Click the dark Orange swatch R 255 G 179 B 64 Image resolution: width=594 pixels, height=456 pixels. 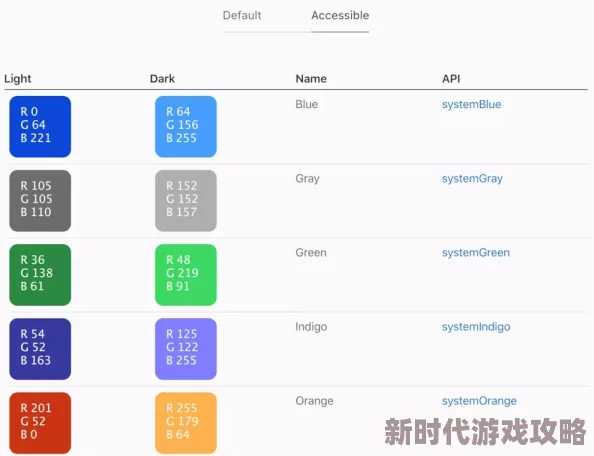click(x=186, y=423)
